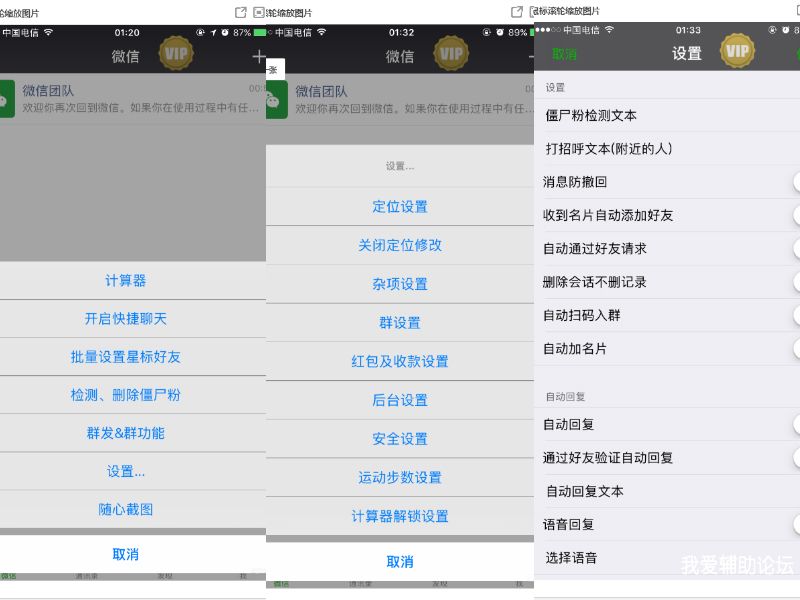Tap the 微信团队 avatar in the left screenshot
Screen dimensions: 800x600
(x=7, y=99)
